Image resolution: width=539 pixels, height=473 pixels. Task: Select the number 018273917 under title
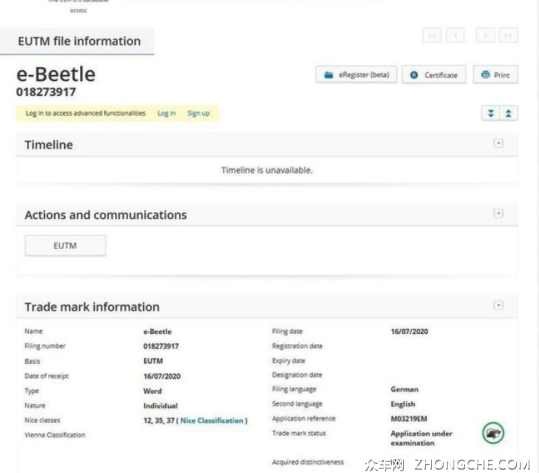point(46,92)
